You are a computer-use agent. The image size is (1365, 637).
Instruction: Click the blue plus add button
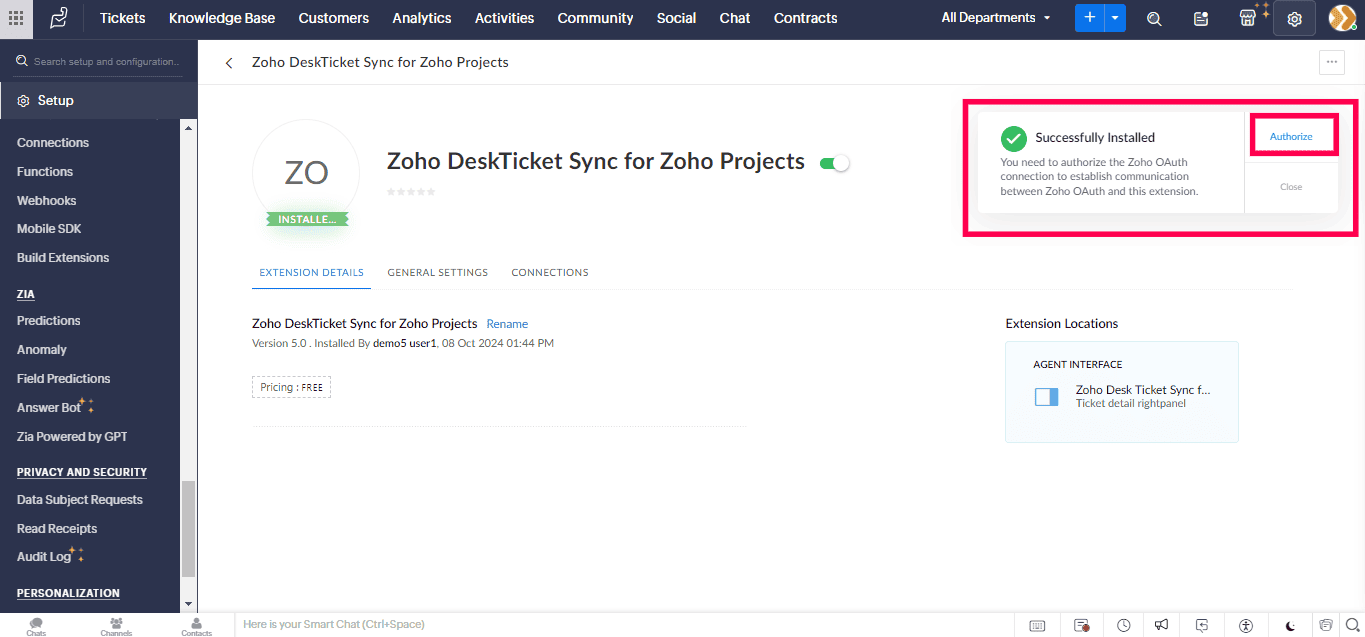[1089, 18]
